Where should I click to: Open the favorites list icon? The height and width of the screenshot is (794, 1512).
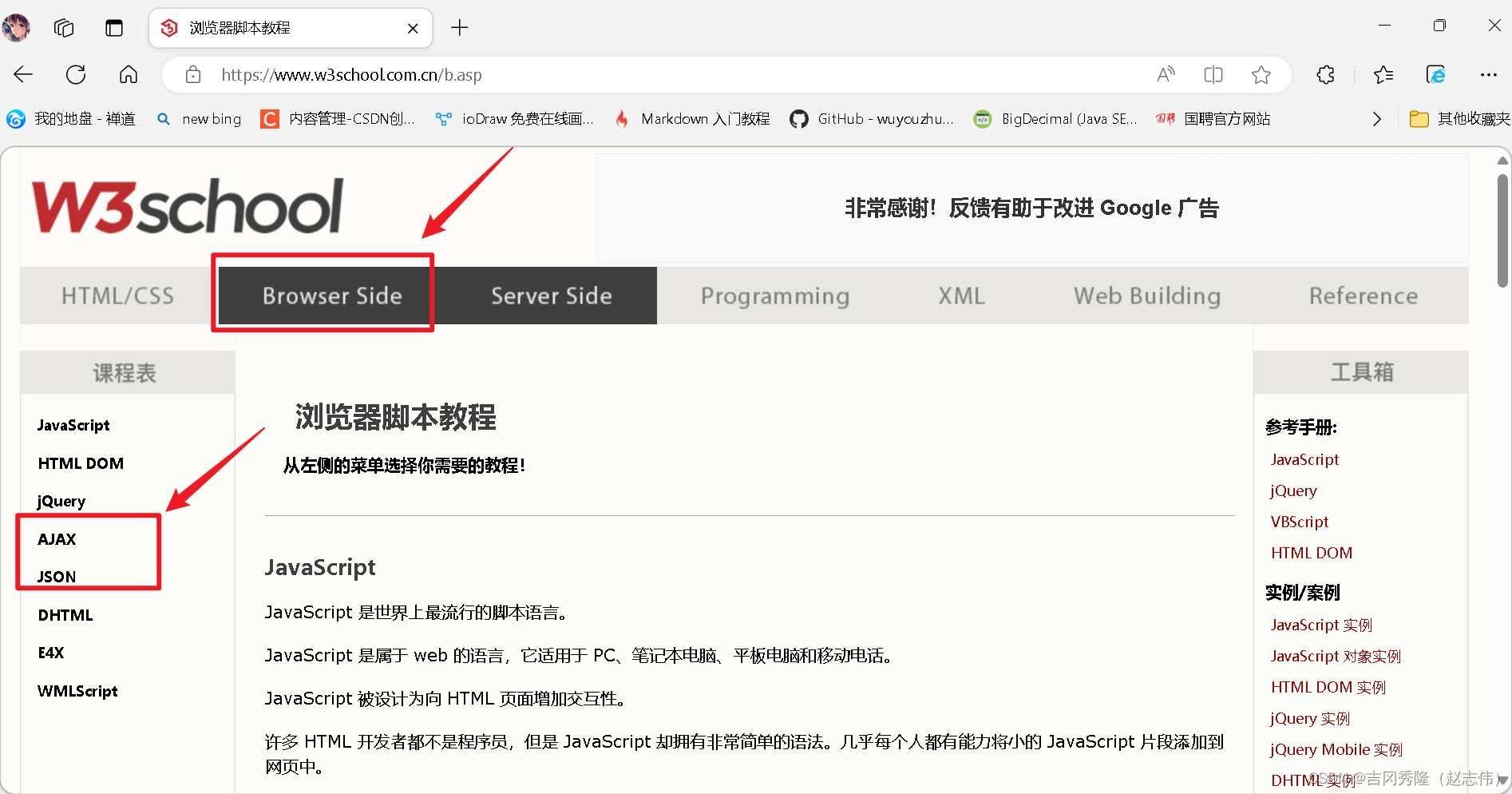(1383, 75)
